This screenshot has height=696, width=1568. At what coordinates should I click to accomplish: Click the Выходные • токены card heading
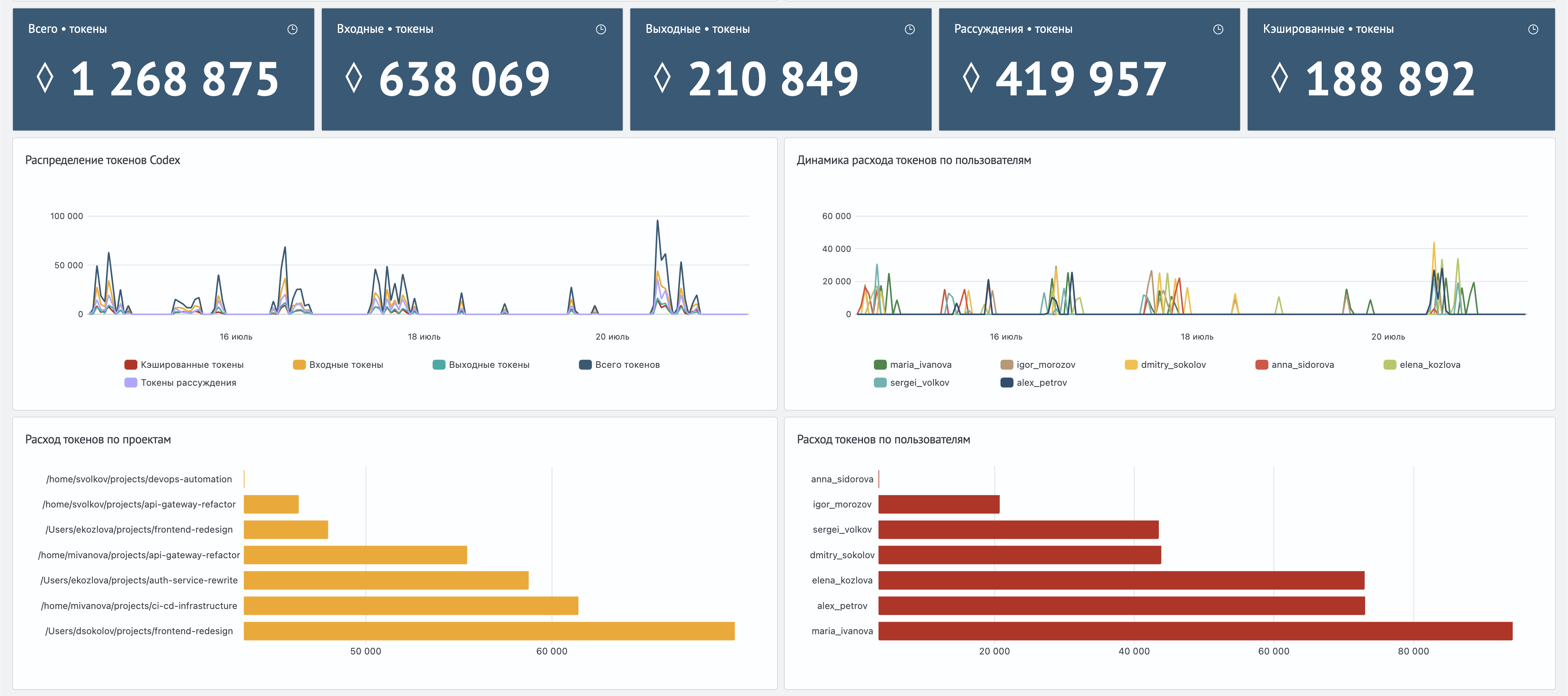[x=697, y=29]
